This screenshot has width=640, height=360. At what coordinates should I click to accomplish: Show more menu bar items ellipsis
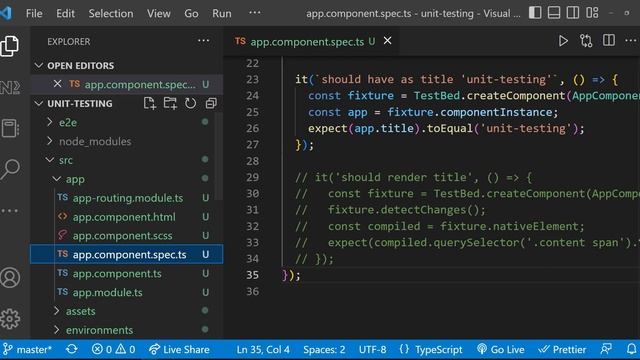tap(255, 13)
